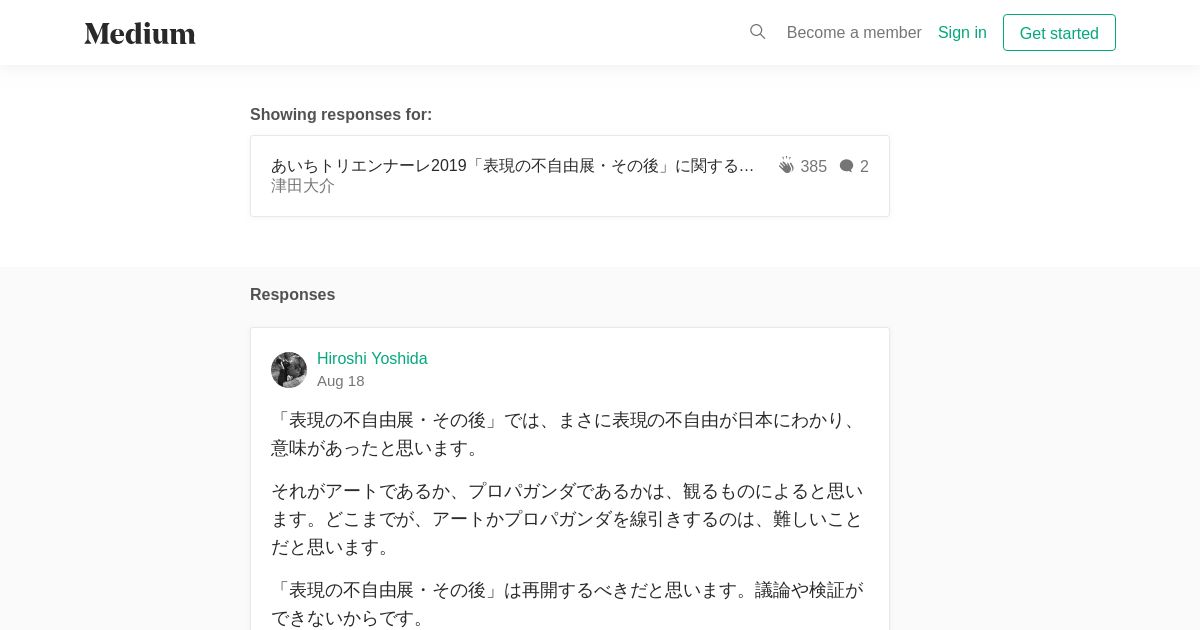Select the 'Responses' section heading

[x=293, y=295]
